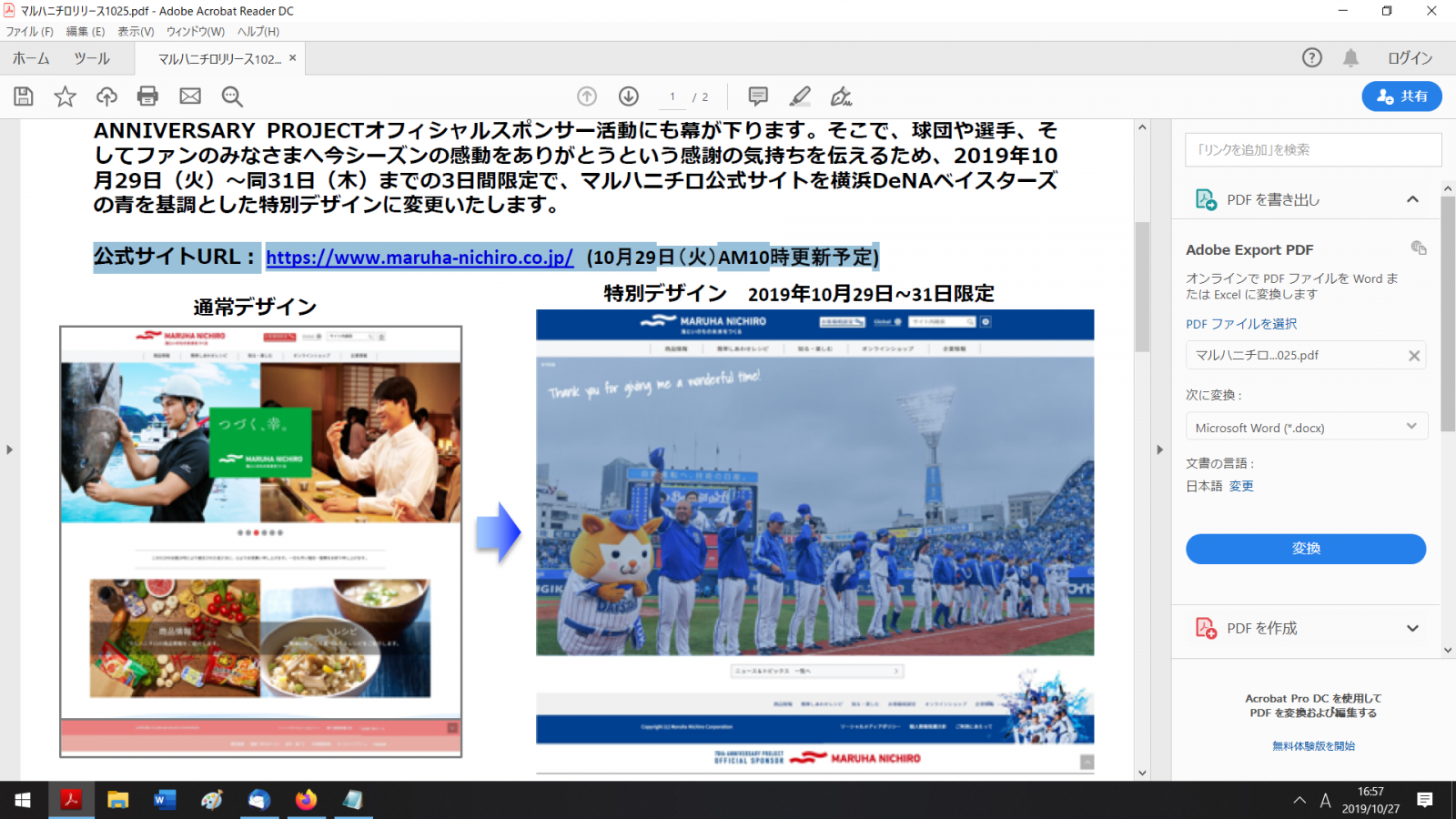Click the document vertical scrollbar thumb
Screen dimensions: 1456x819
pos(1142,287)
